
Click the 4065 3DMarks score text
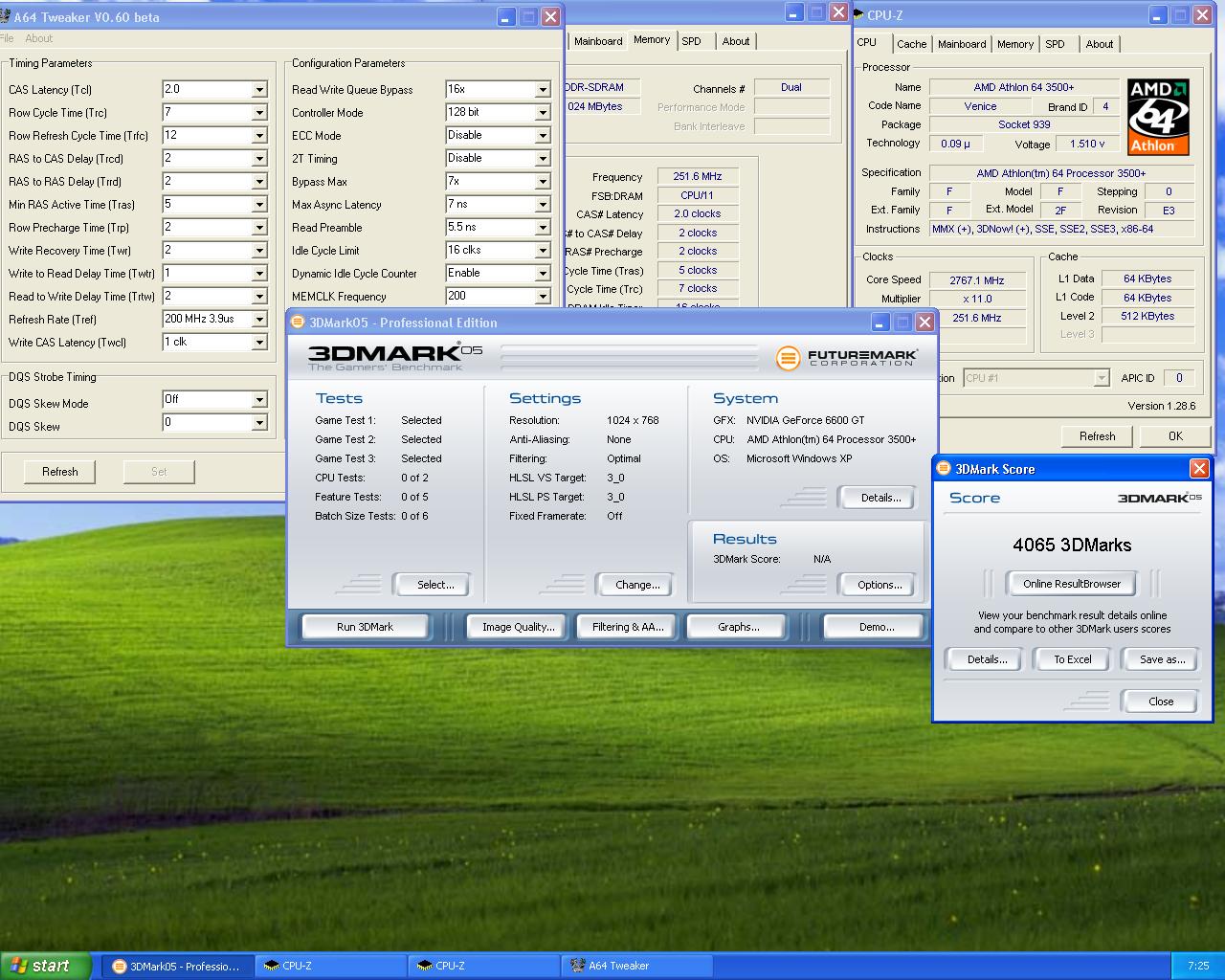pos(1072,545)
